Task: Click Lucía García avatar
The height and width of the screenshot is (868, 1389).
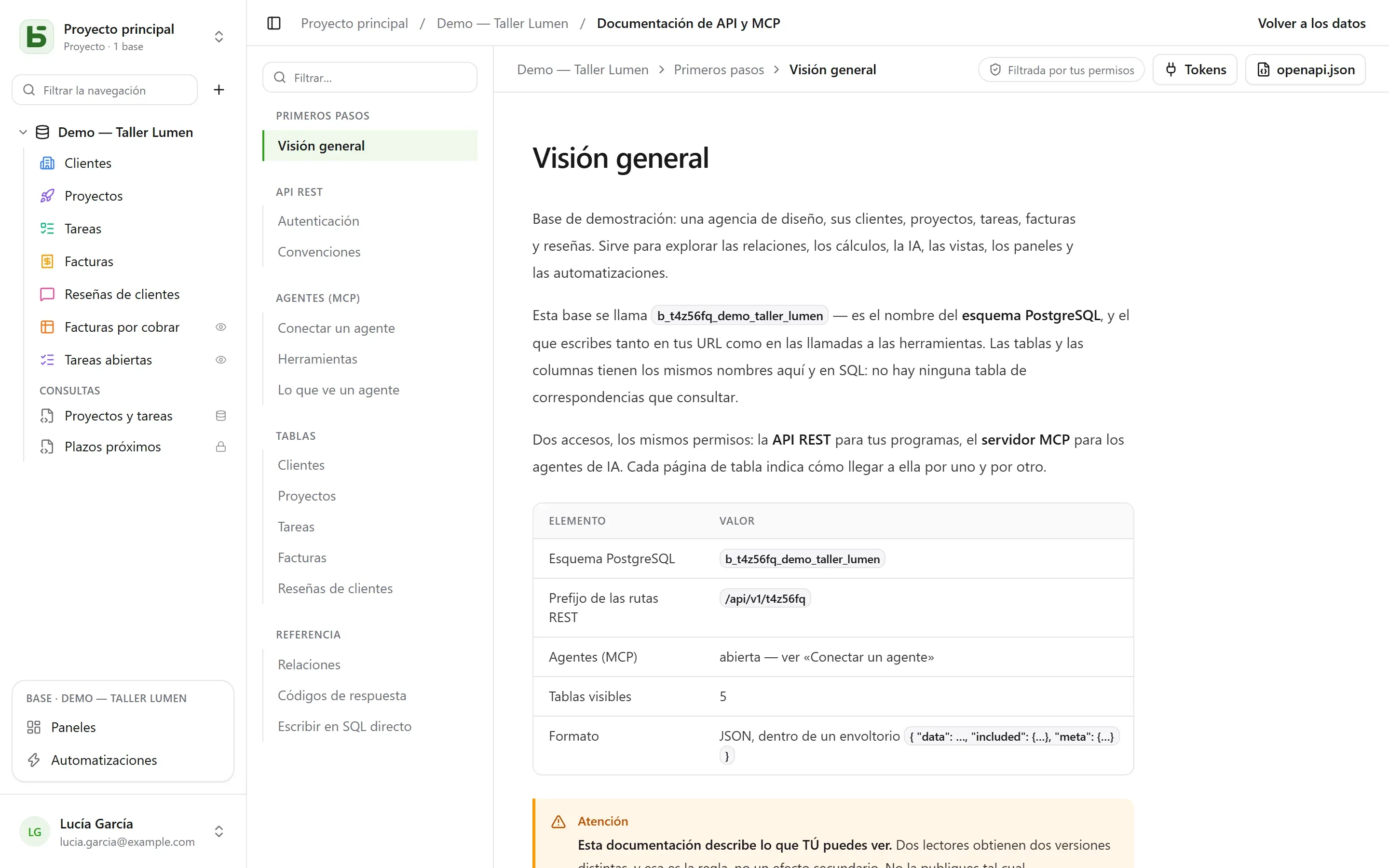Action: tap(35, 831)
